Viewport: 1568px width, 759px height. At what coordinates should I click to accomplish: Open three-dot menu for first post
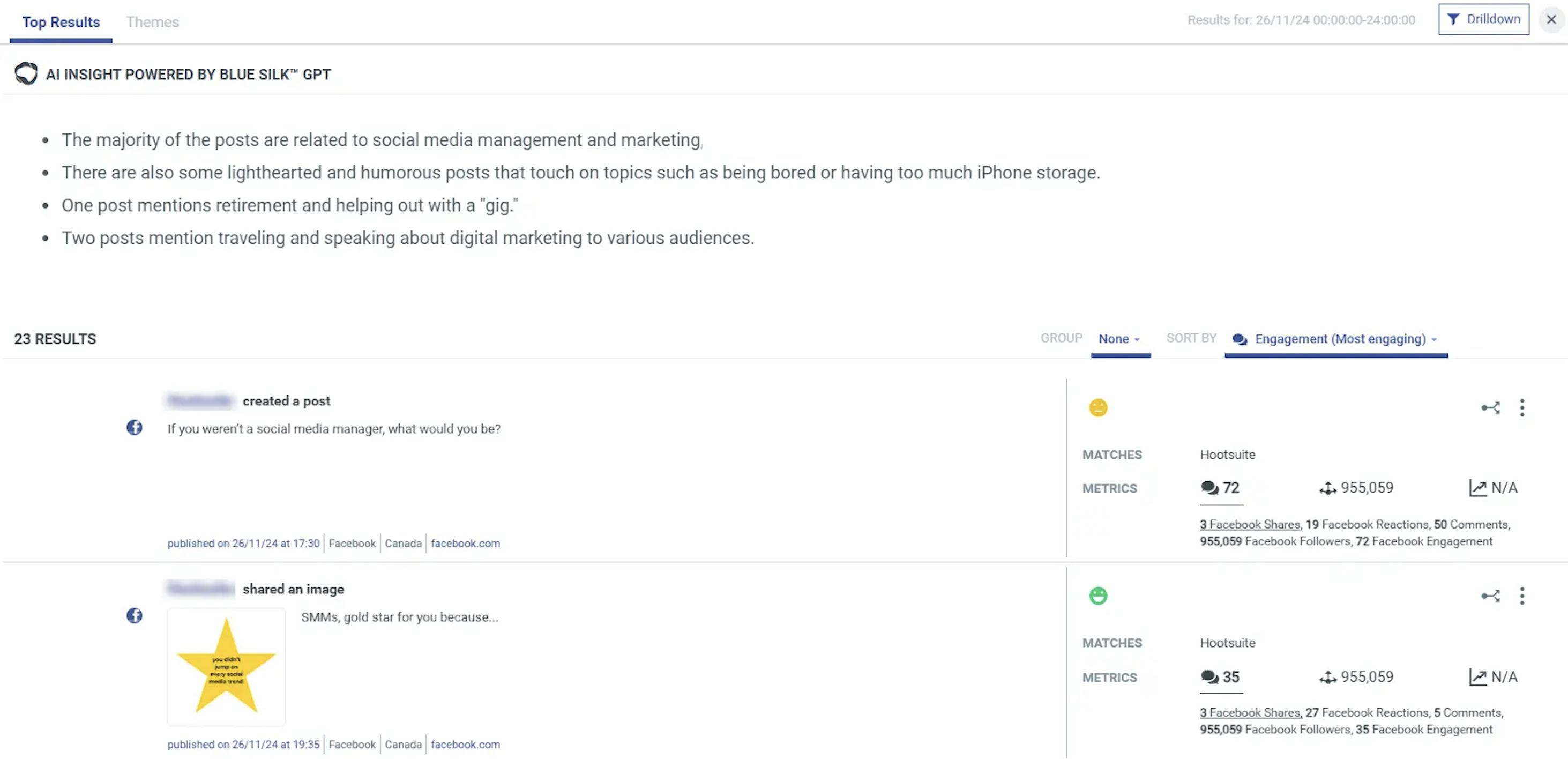click(1521, 407)
